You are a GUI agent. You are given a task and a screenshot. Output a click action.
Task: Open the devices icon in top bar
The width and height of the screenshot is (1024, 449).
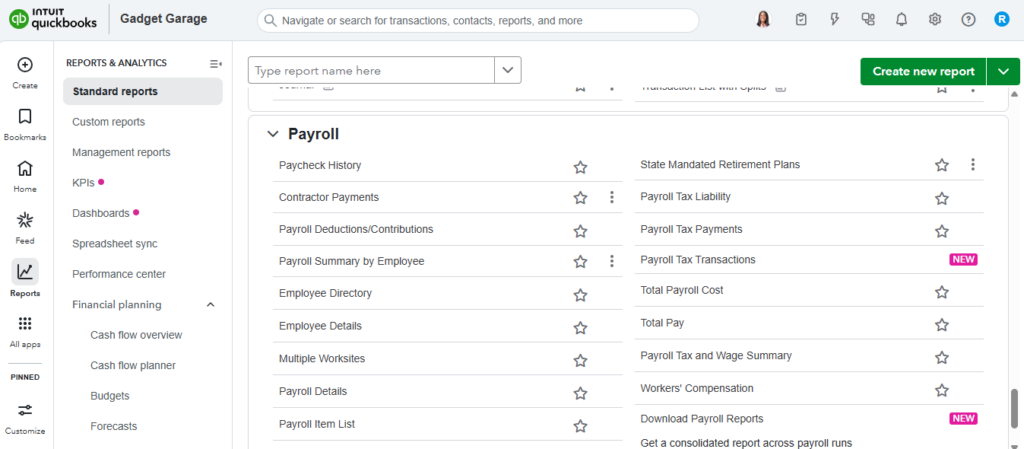[x=868, y=20]
